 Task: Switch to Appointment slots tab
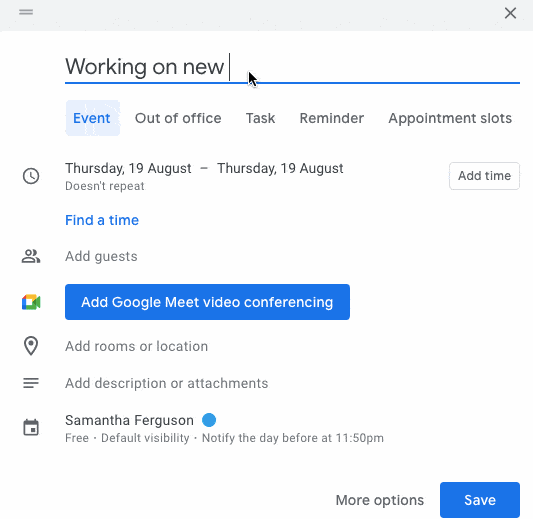tap(450, 118)
